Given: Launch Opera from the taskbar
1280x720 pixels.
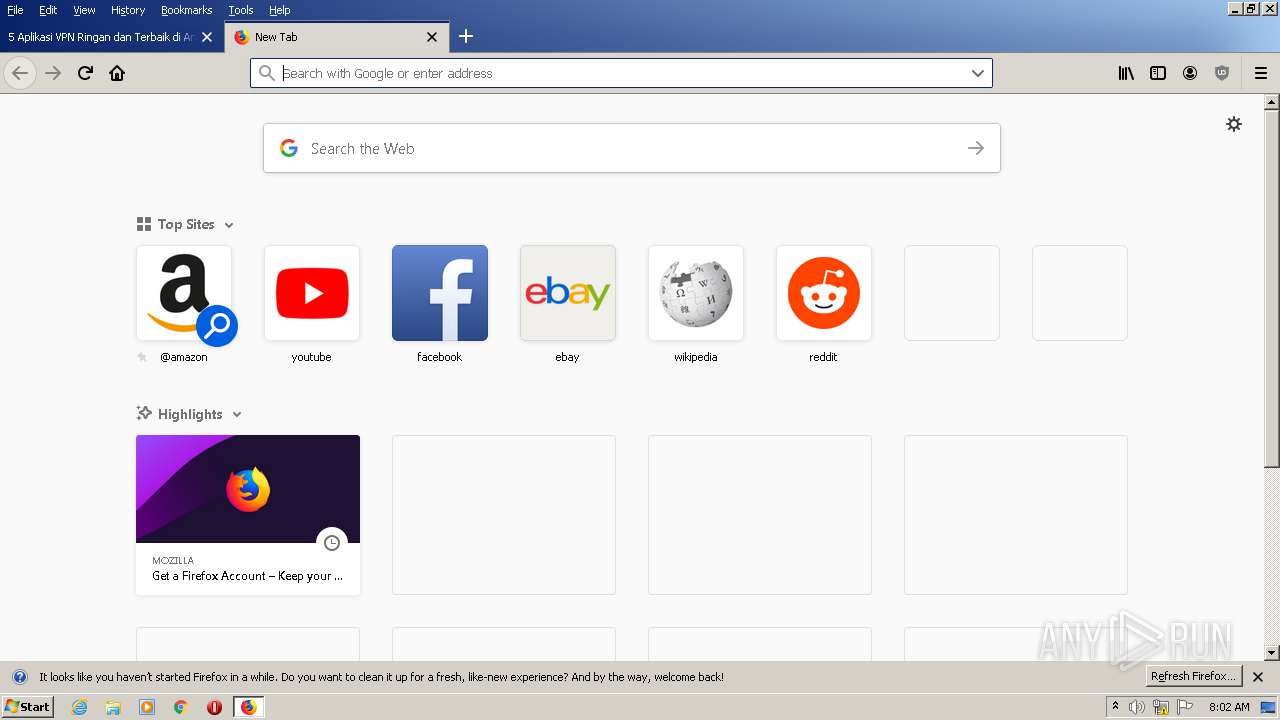Looking at the screenshot, I should click(x=214, y=707).
